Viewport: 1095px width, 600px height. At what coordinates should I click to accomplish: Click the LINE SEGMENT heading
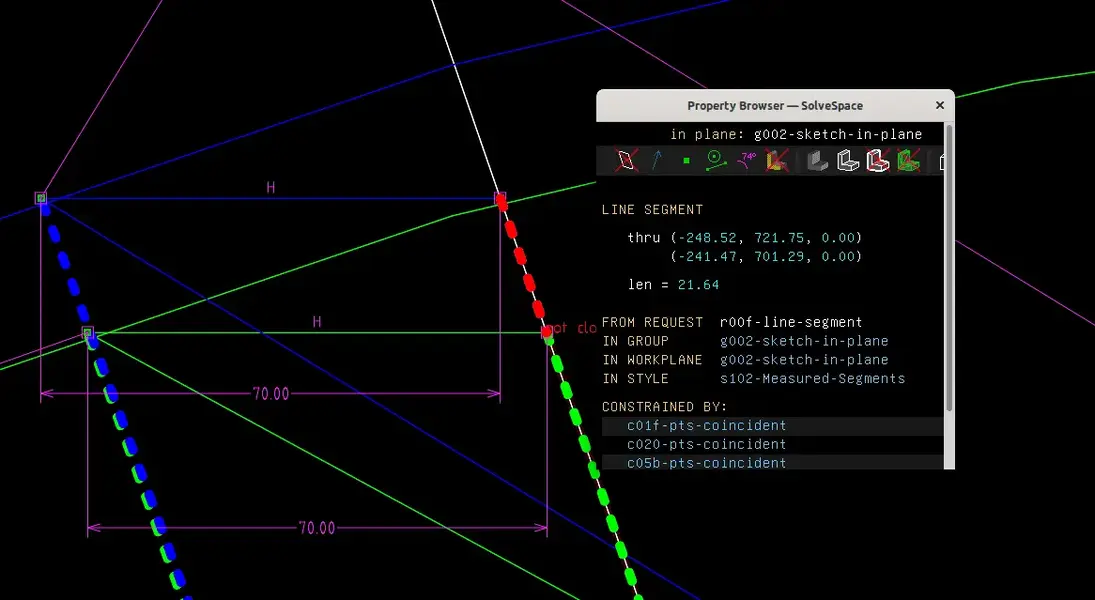[652, 210]
